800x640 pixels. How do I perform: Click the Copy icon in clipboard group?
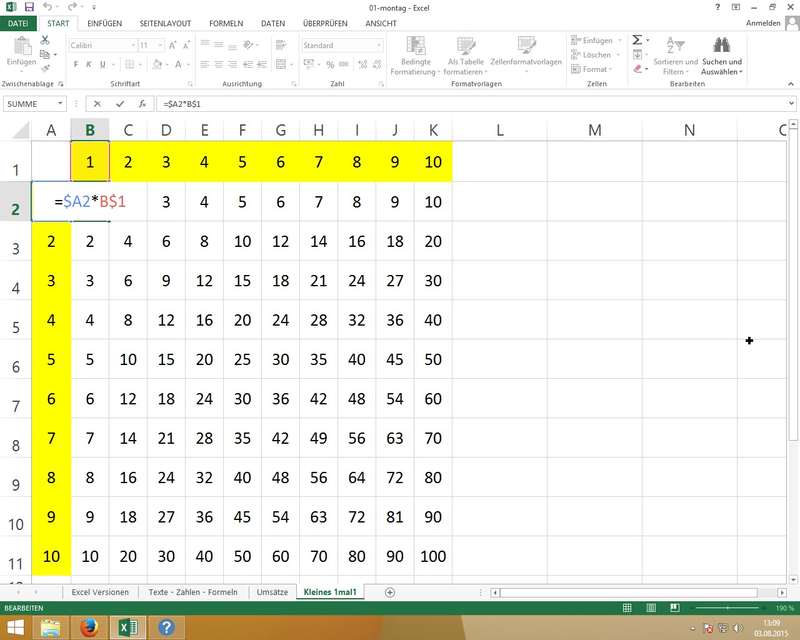click(x=45, y=54)
